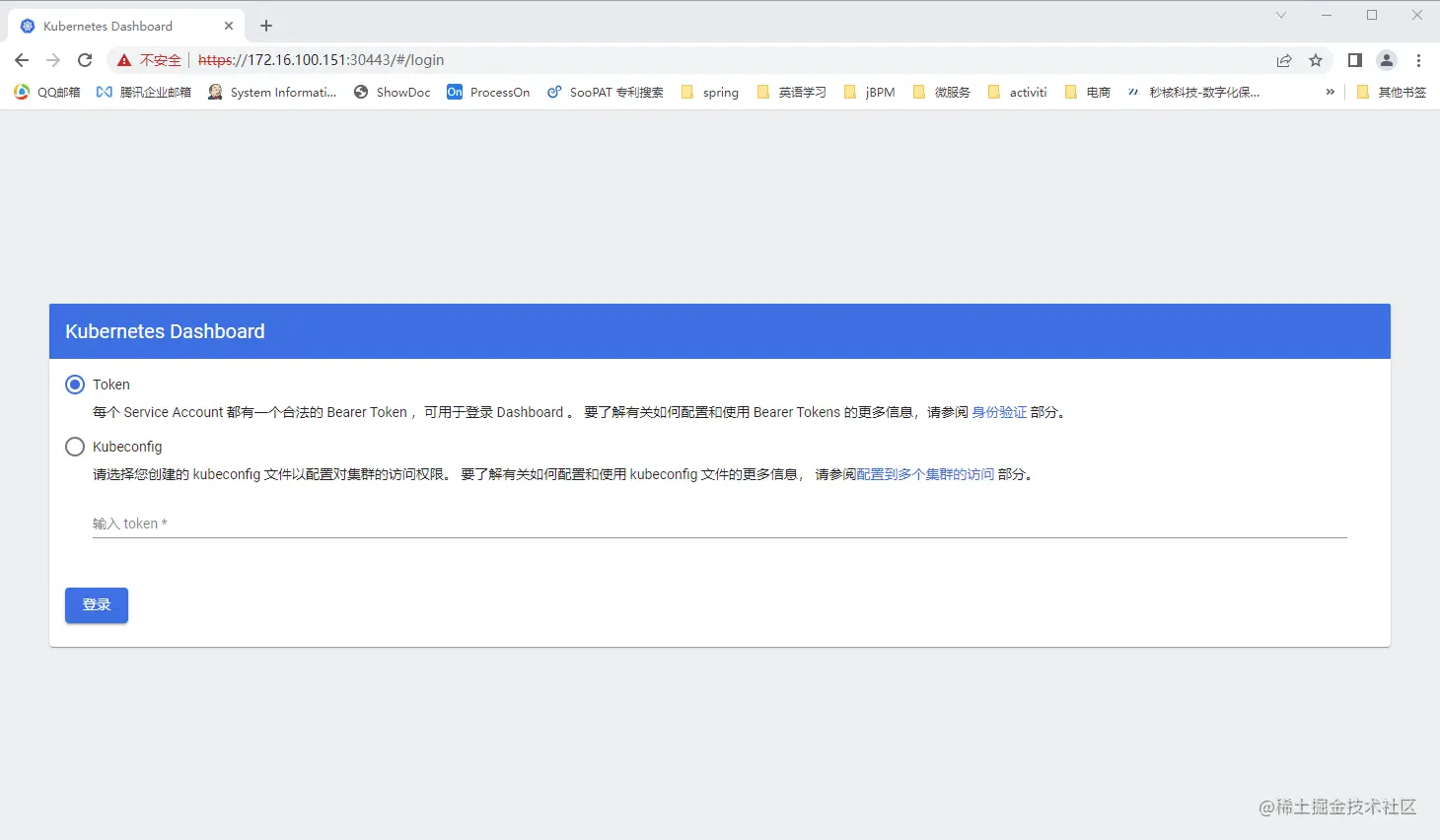Image resolution: width=1440 pixels, height=840 pixels.
Task: Click the 输入 token input field
Action: (395, 524)
